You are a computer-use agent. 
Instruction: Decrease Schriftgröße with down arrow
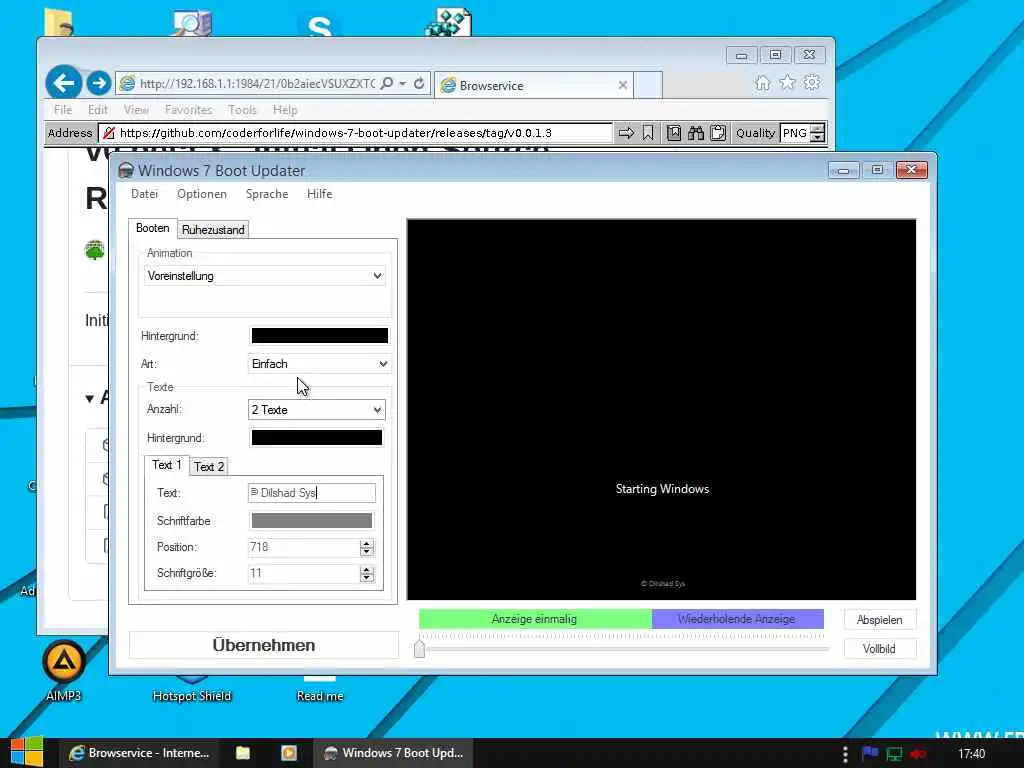366,578
